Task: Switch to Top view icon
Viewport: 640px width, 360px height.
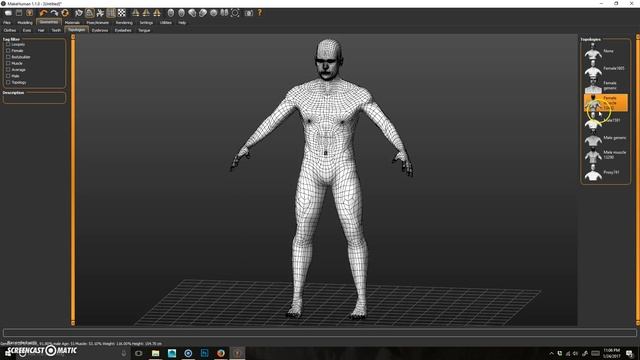Action: click(213, 13)
